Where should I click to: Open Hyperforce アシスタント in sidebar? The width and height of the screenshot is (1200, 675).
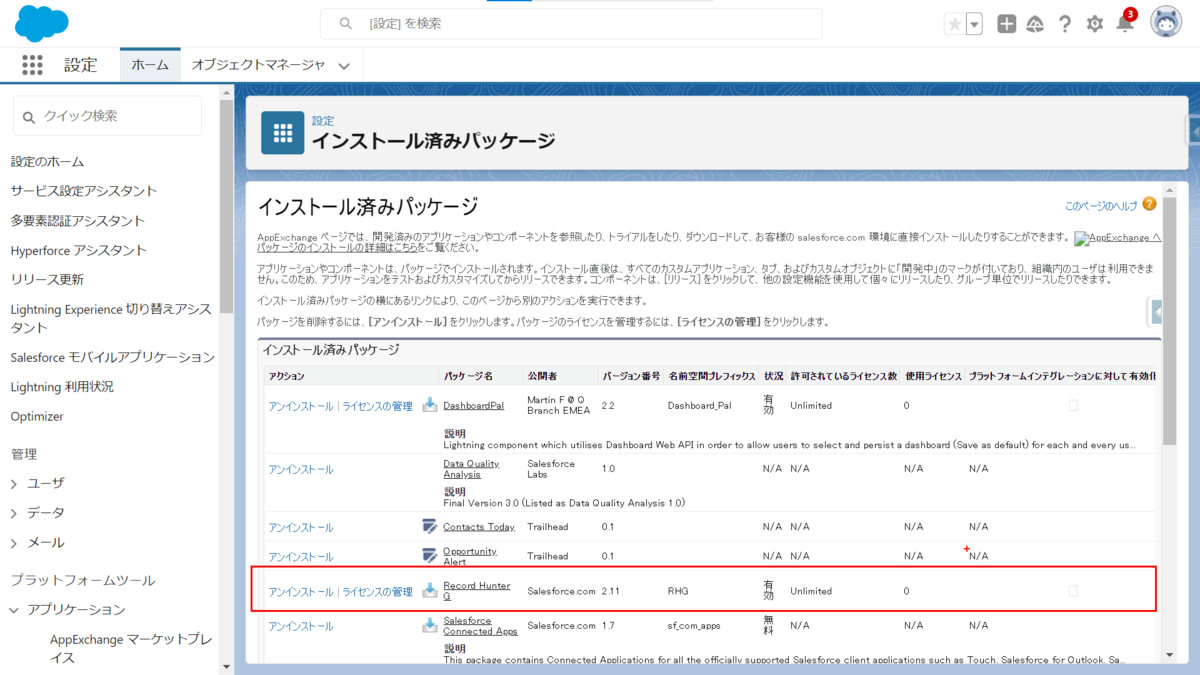(79, 250)
